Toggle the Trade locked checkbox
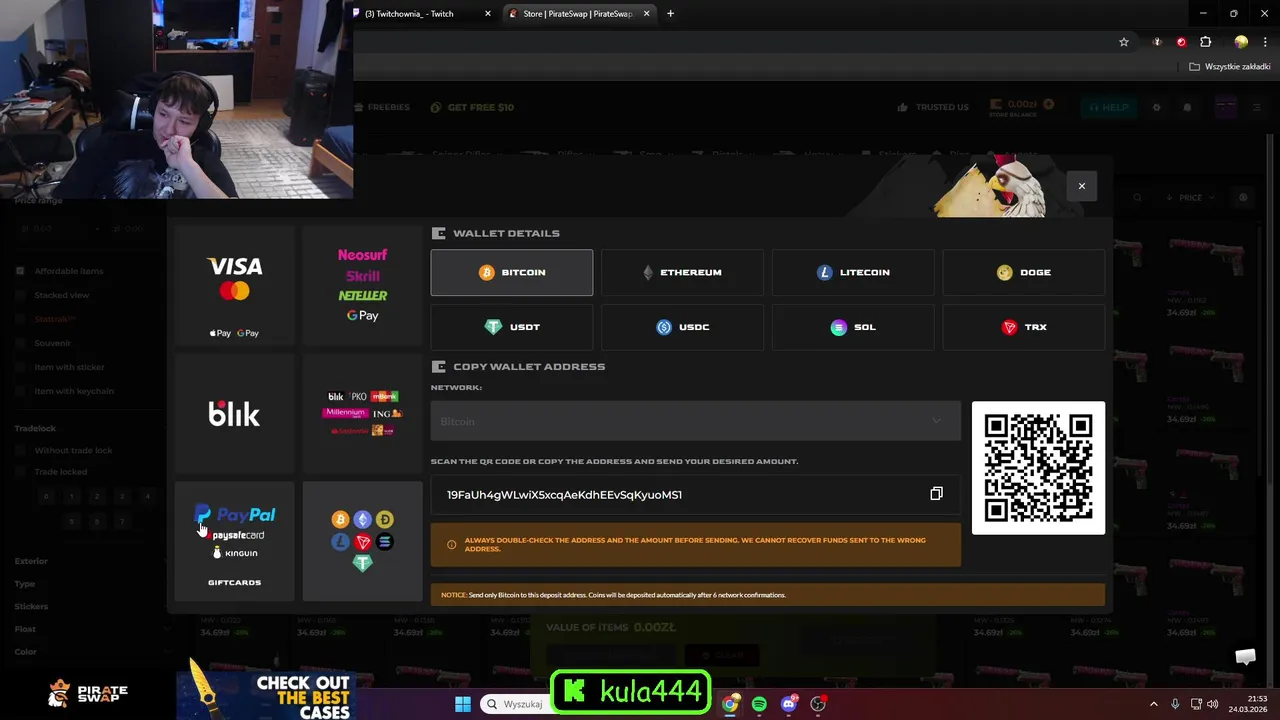The width and height of the screenshot is (1280, 720). (20, 471)
